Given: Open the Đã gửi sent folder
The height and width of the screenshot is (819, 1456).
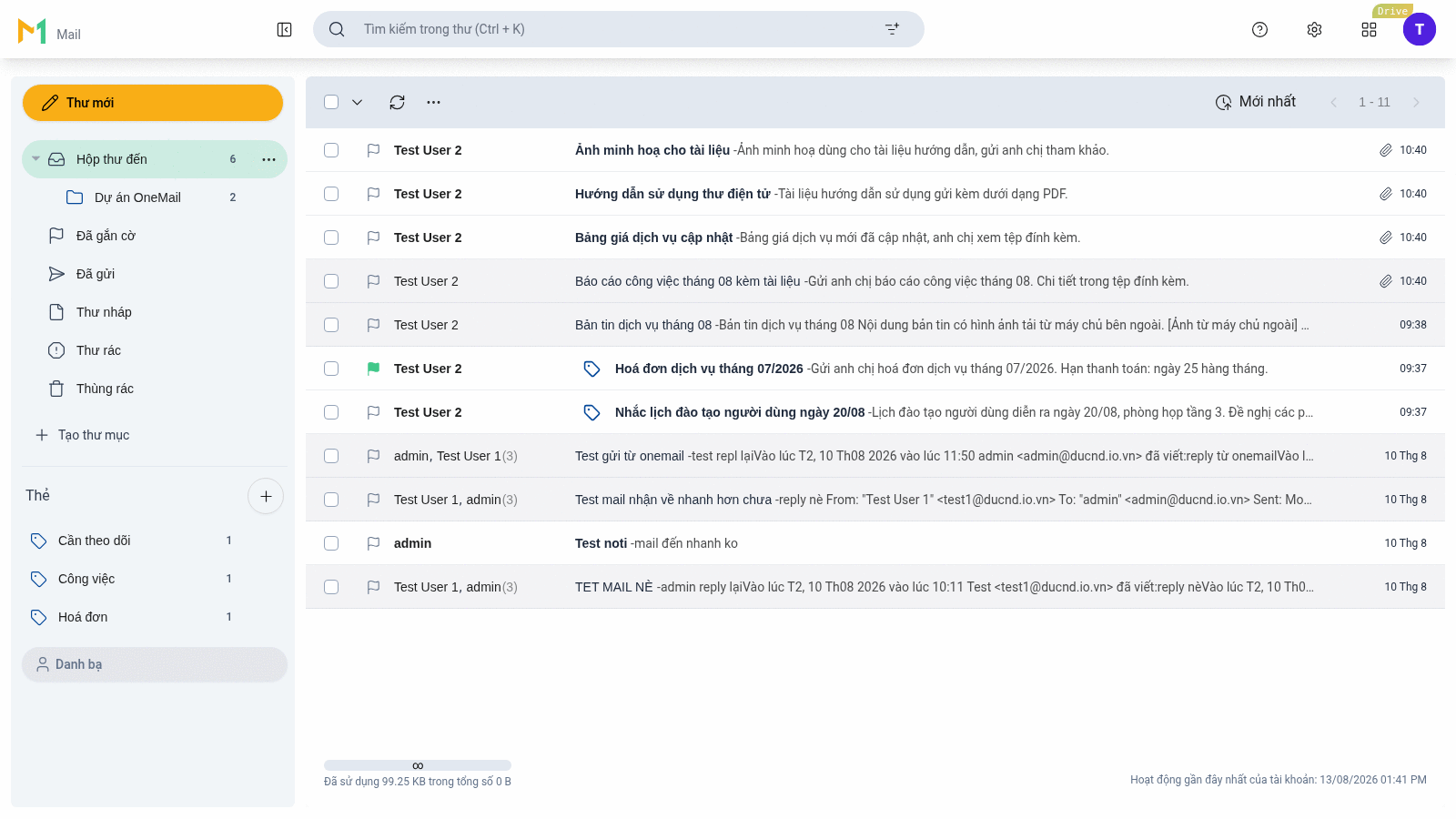Looking at the screenshot, I should pyautogui.click(x=155, y=274).
